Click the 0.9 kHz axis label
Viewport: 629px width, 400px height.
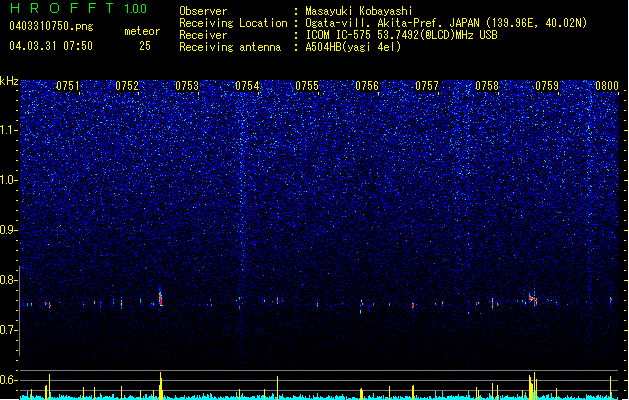tap(8, 230)
